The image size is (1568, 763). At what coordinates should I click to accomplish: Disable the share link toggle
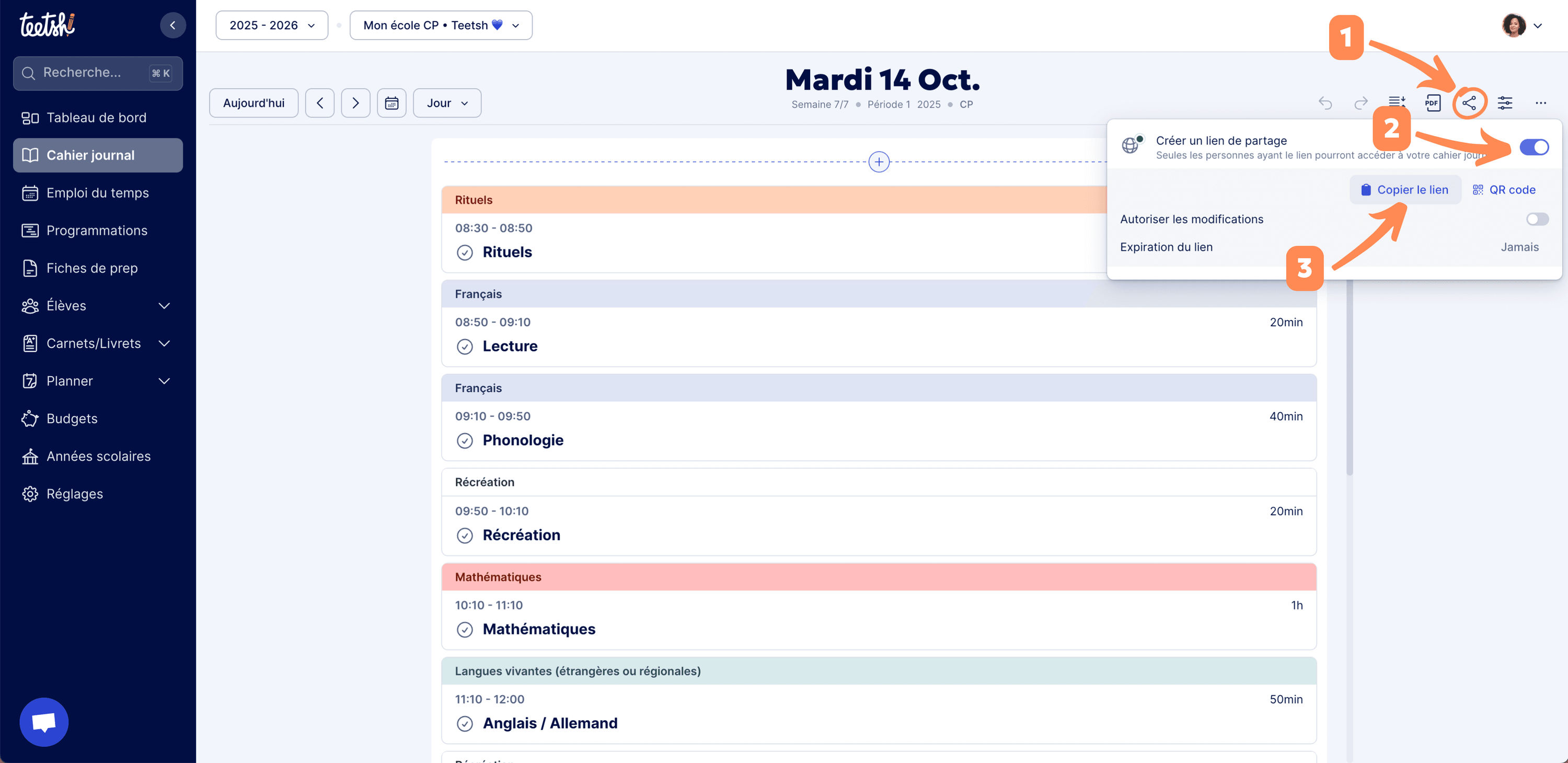[1534, 147]
